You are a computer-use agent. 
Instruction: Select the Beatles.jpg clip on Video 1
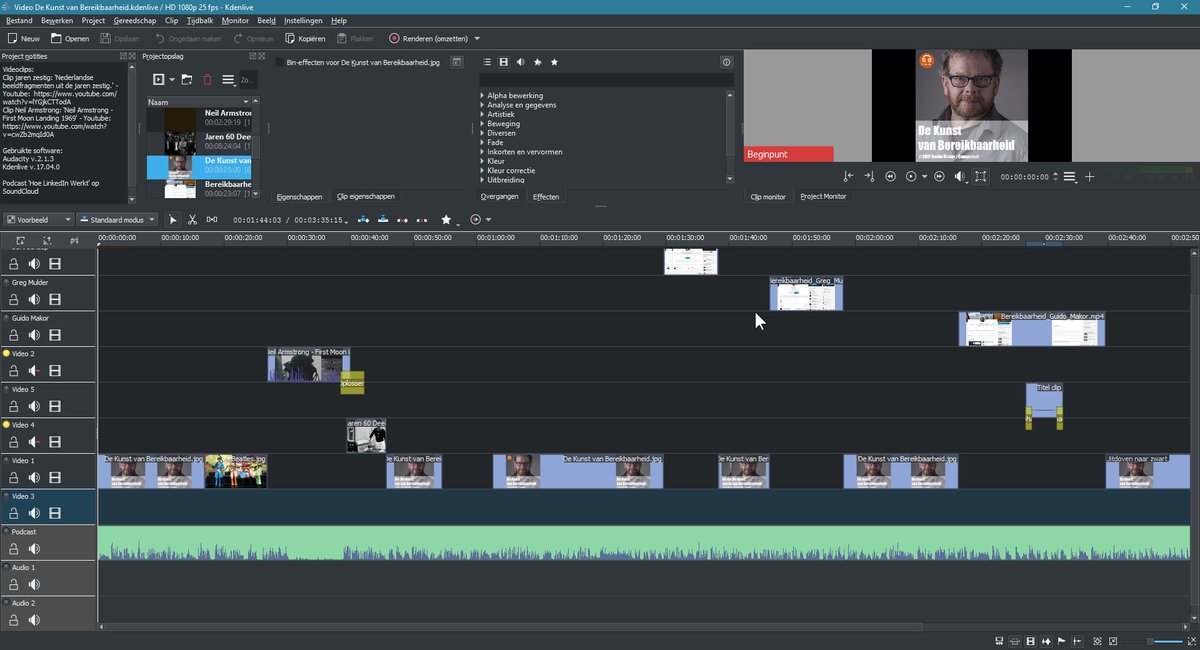pos(236,471)
